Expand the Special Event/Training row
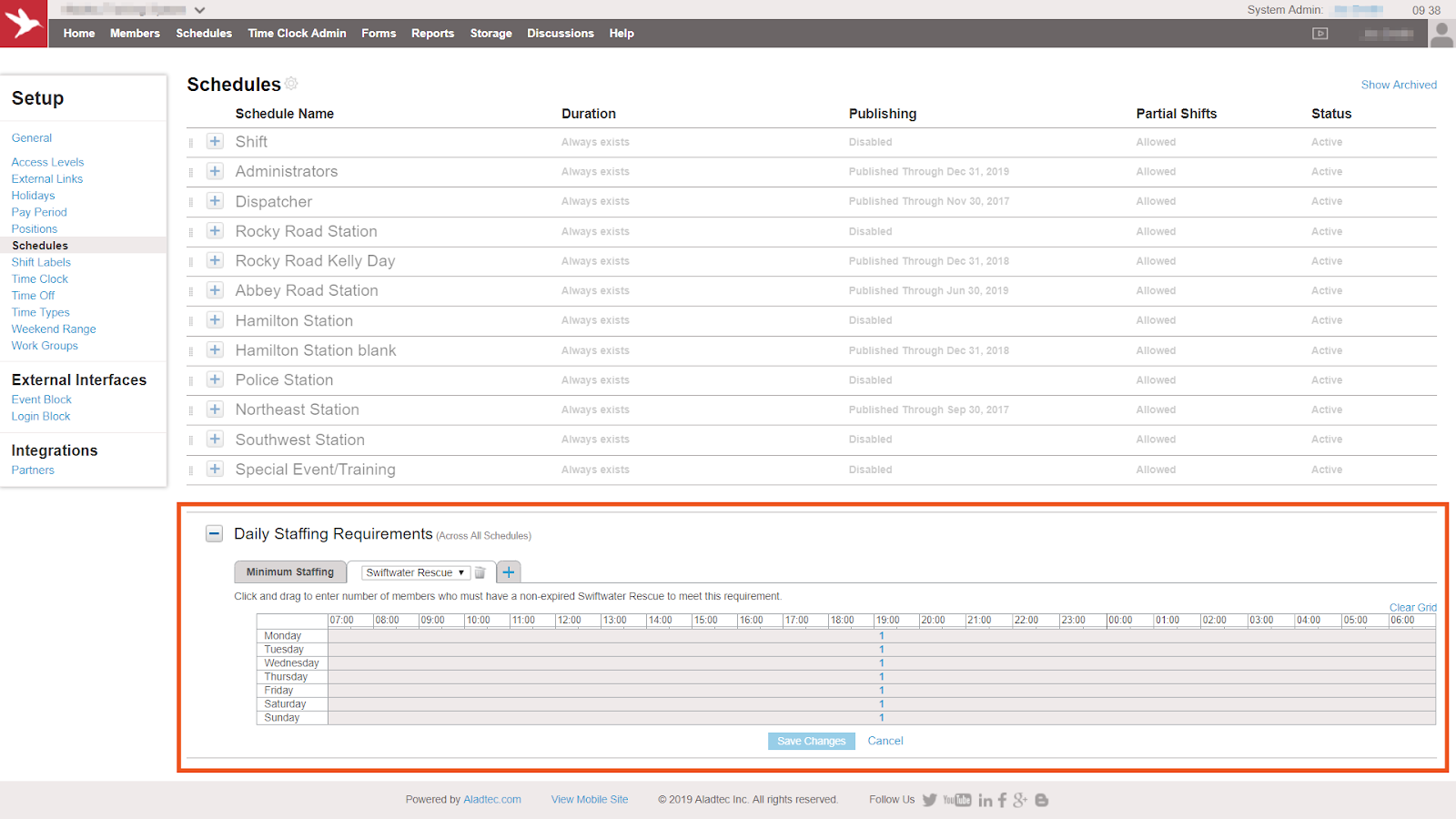Viewport: 1456px width, 819px height. 215,470
